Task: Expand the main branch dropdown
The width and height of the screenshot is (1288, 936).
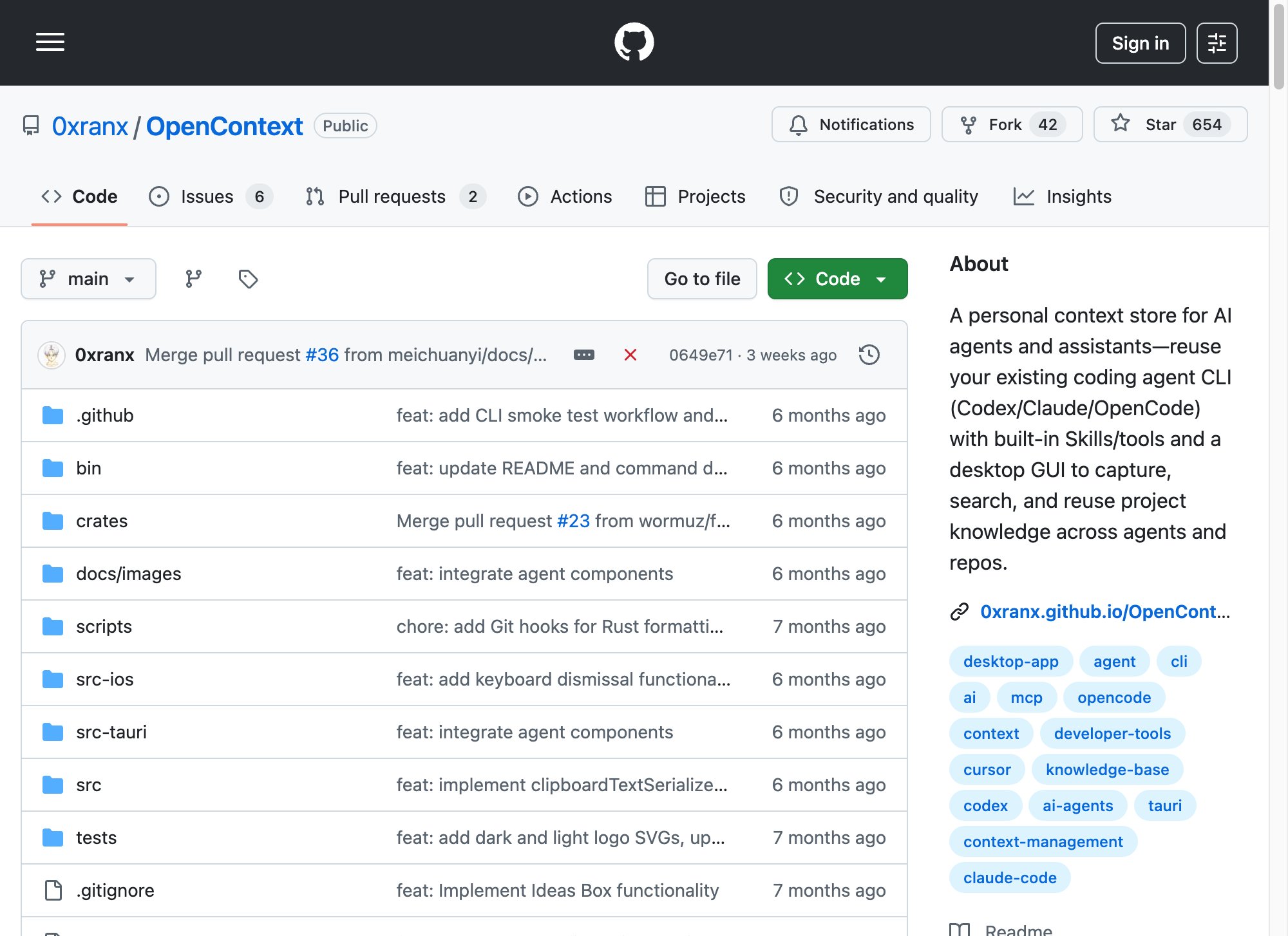Action: 88,279
